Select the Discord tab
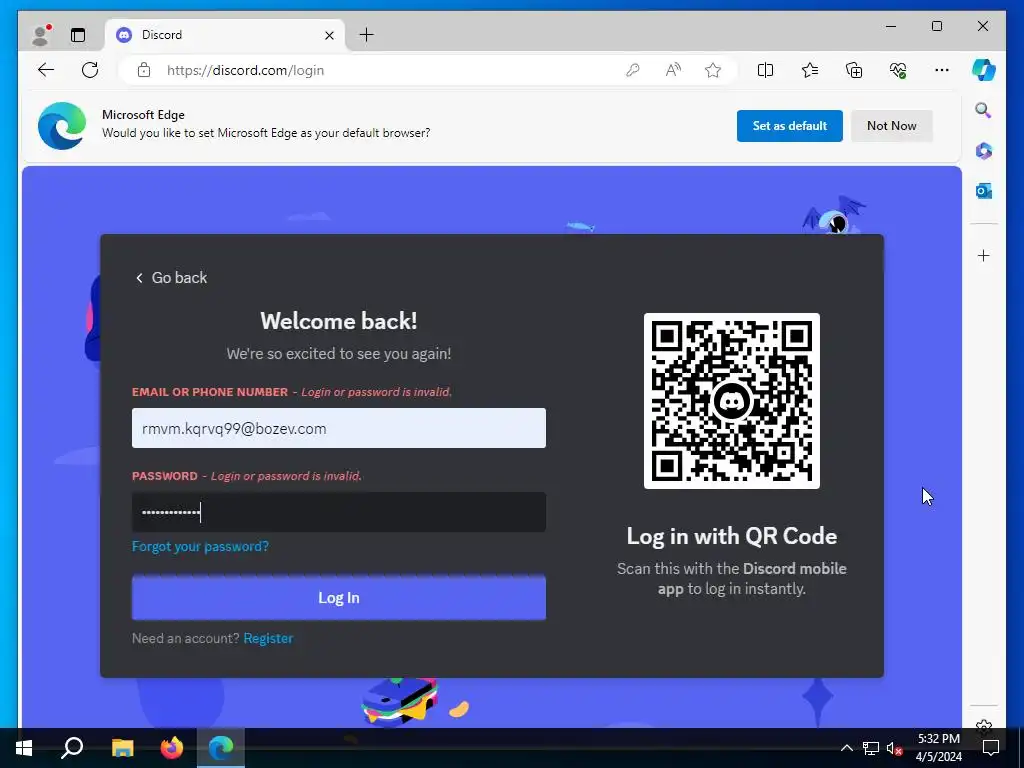The width and height of the screenshot is (1024, 768). 225,35
